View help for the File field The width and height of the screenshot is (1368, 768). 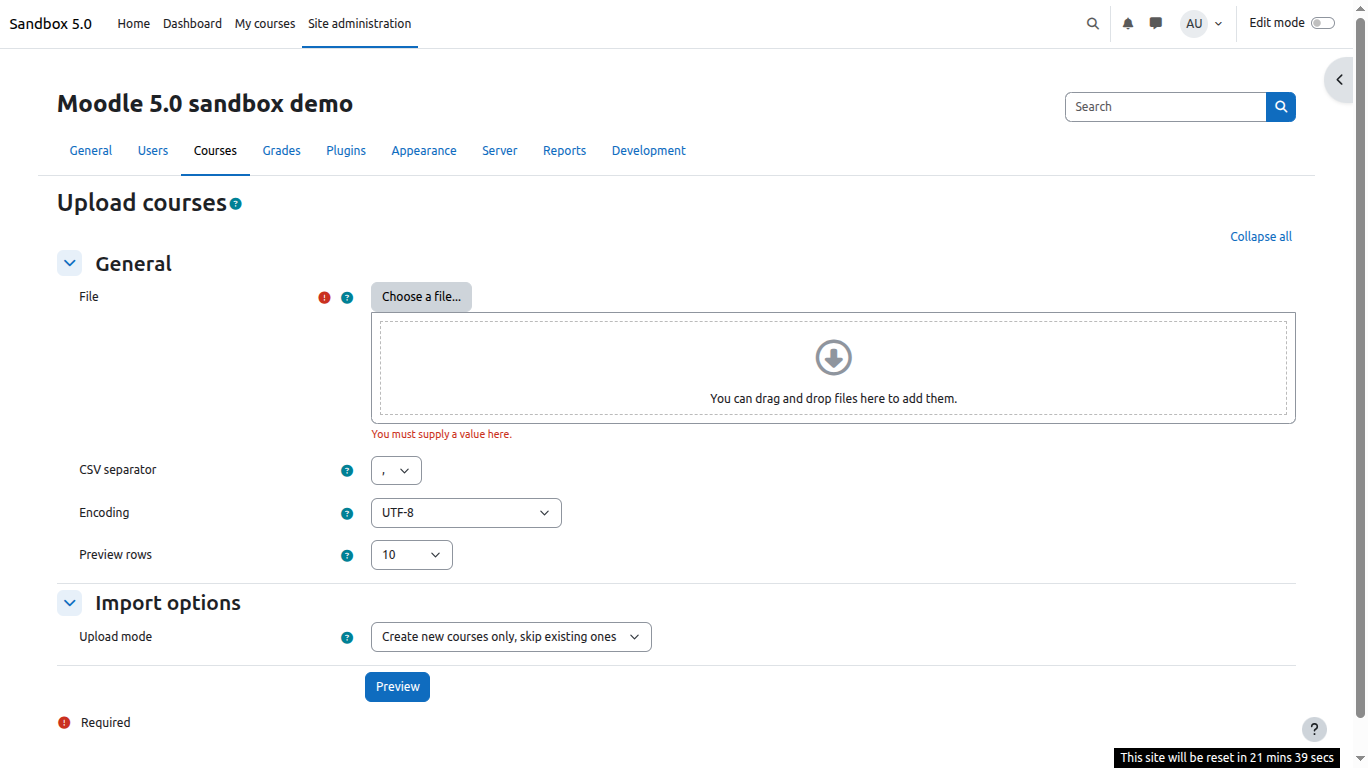pyautogui.click(x=347, y=297)
